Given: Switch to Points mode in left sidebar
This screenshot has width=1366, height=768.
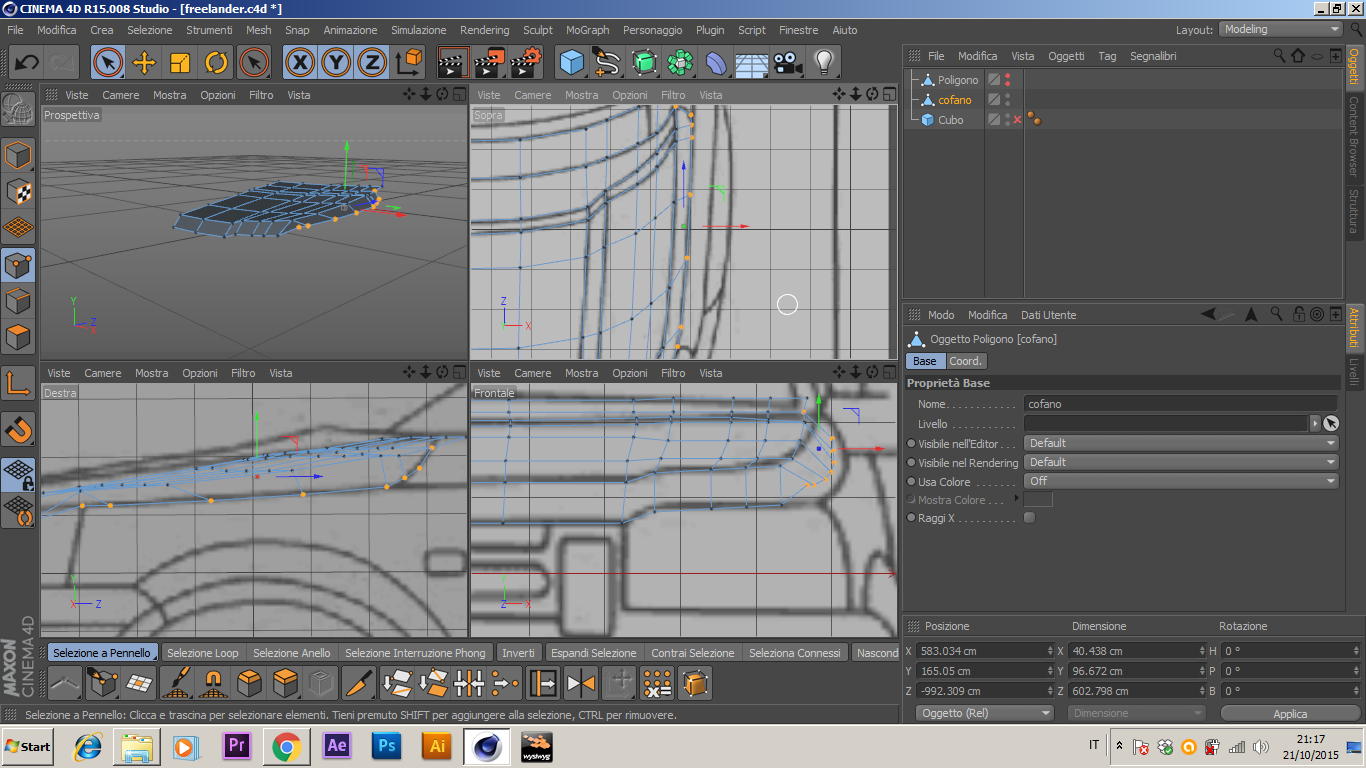Looking at the screenshot, I should 18,265.
